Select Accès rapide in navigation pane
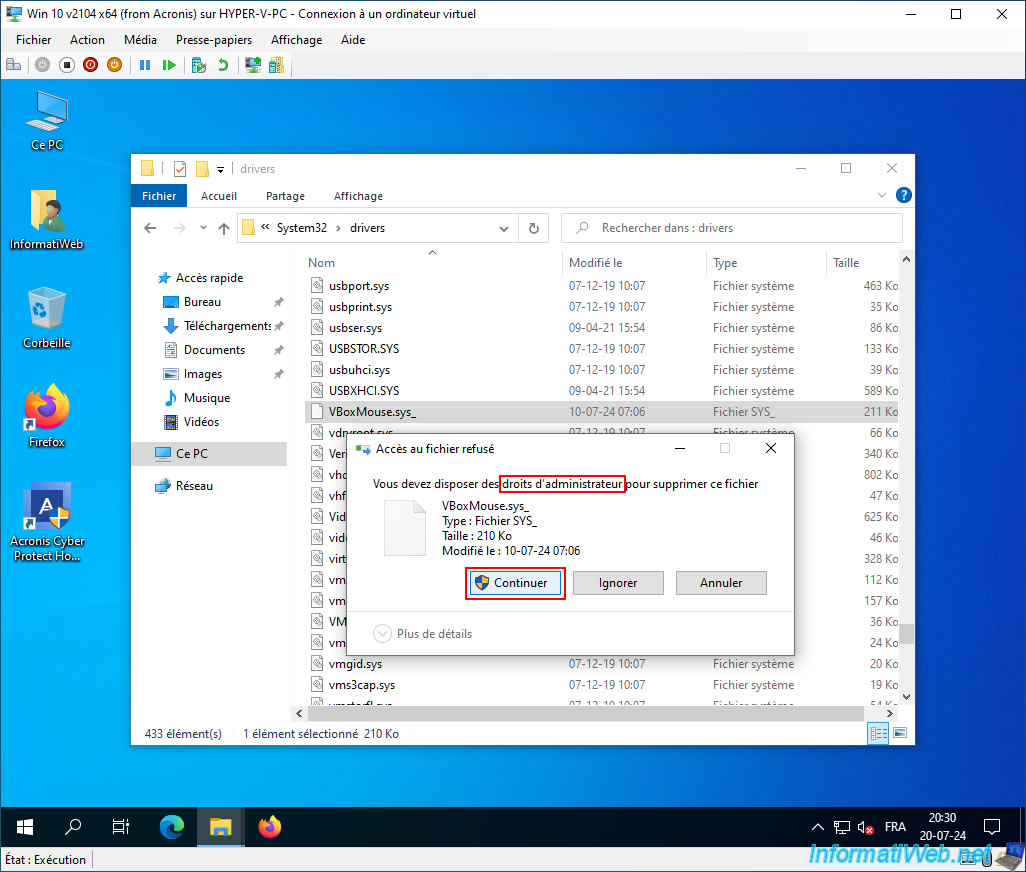 [x=200, y=278]
